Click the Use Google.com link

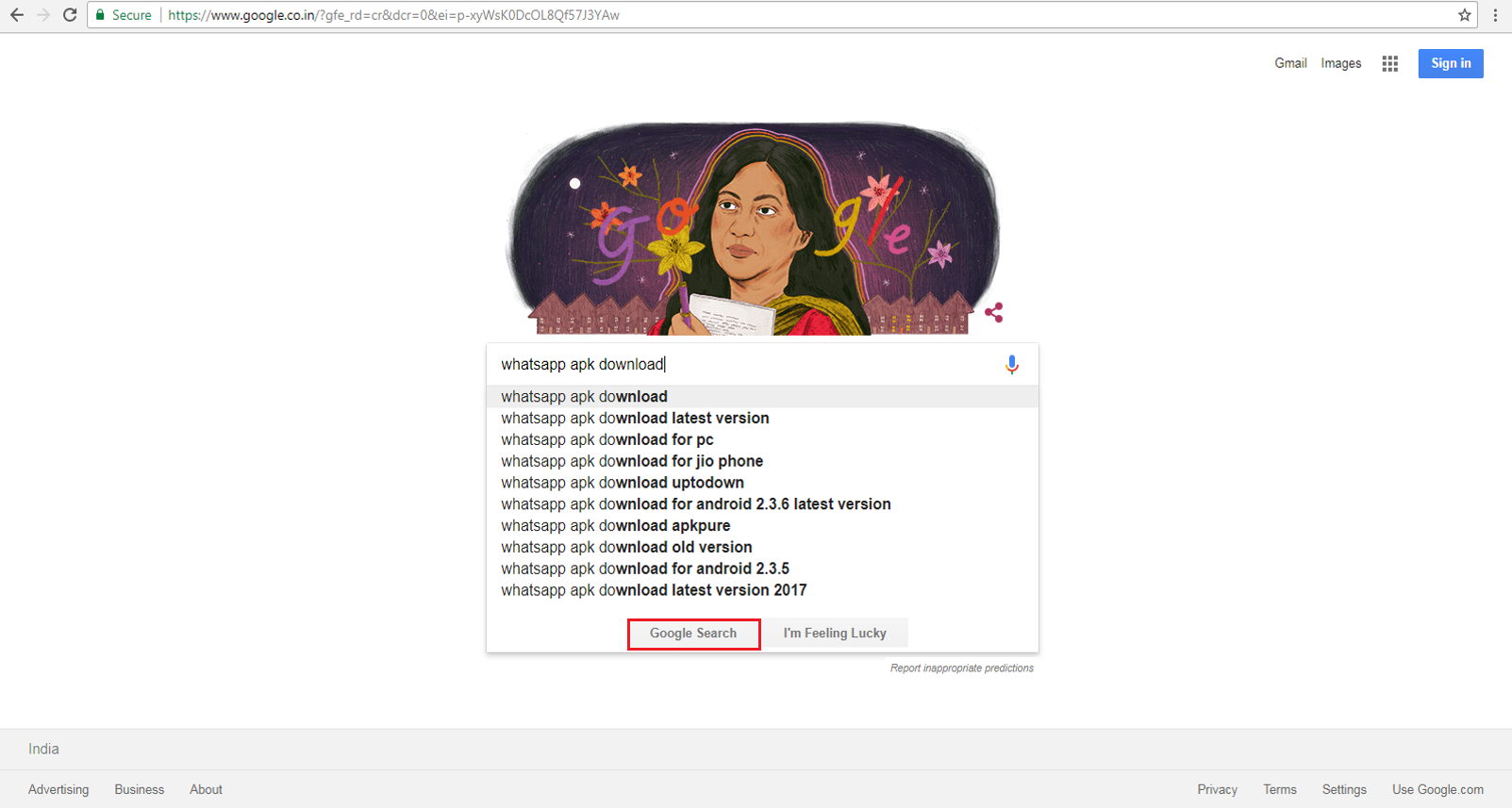pyautogui.click(x=1437, y=790)
